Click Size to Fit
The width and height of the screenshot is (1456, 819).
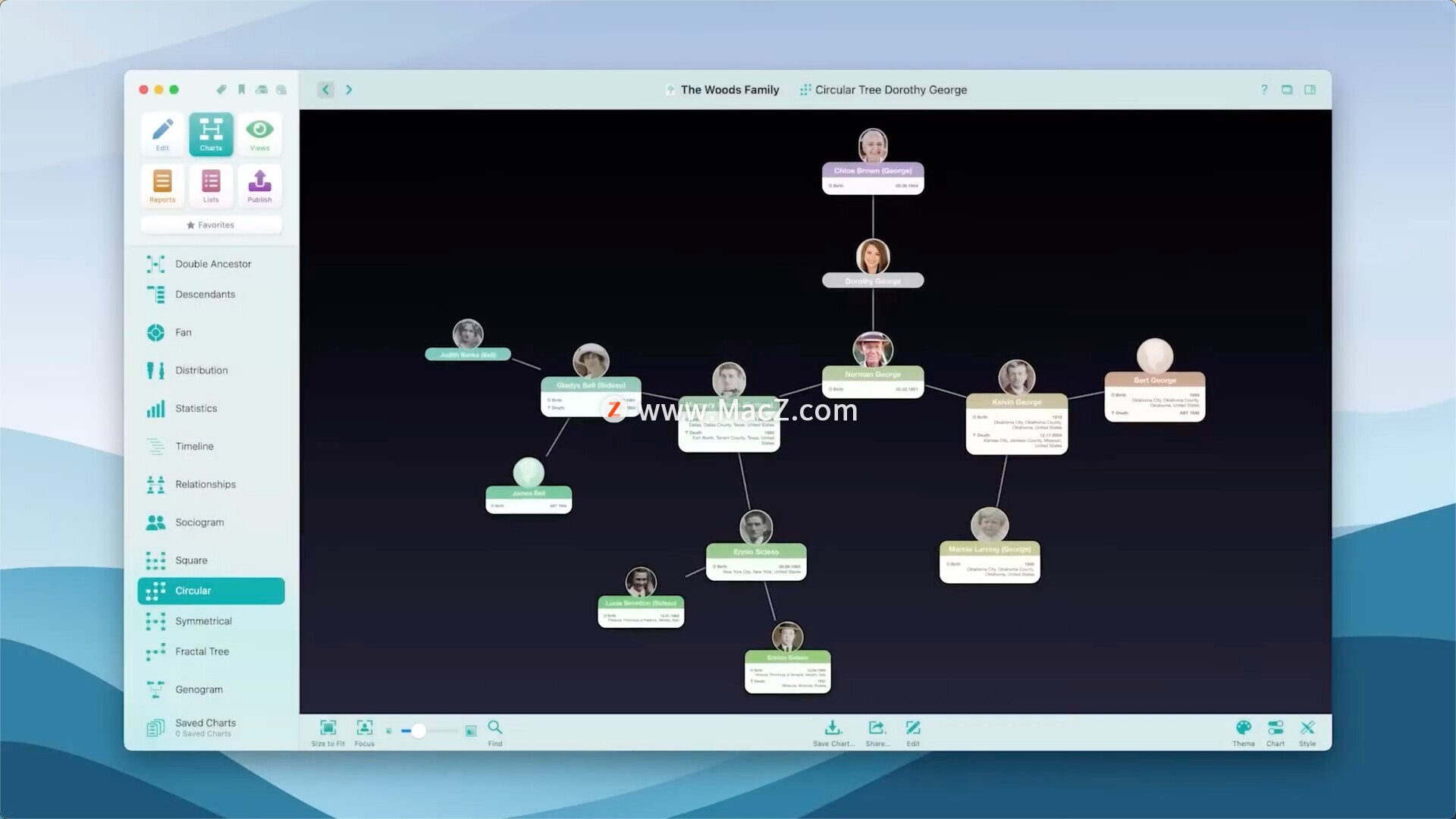tap(328, 733)
